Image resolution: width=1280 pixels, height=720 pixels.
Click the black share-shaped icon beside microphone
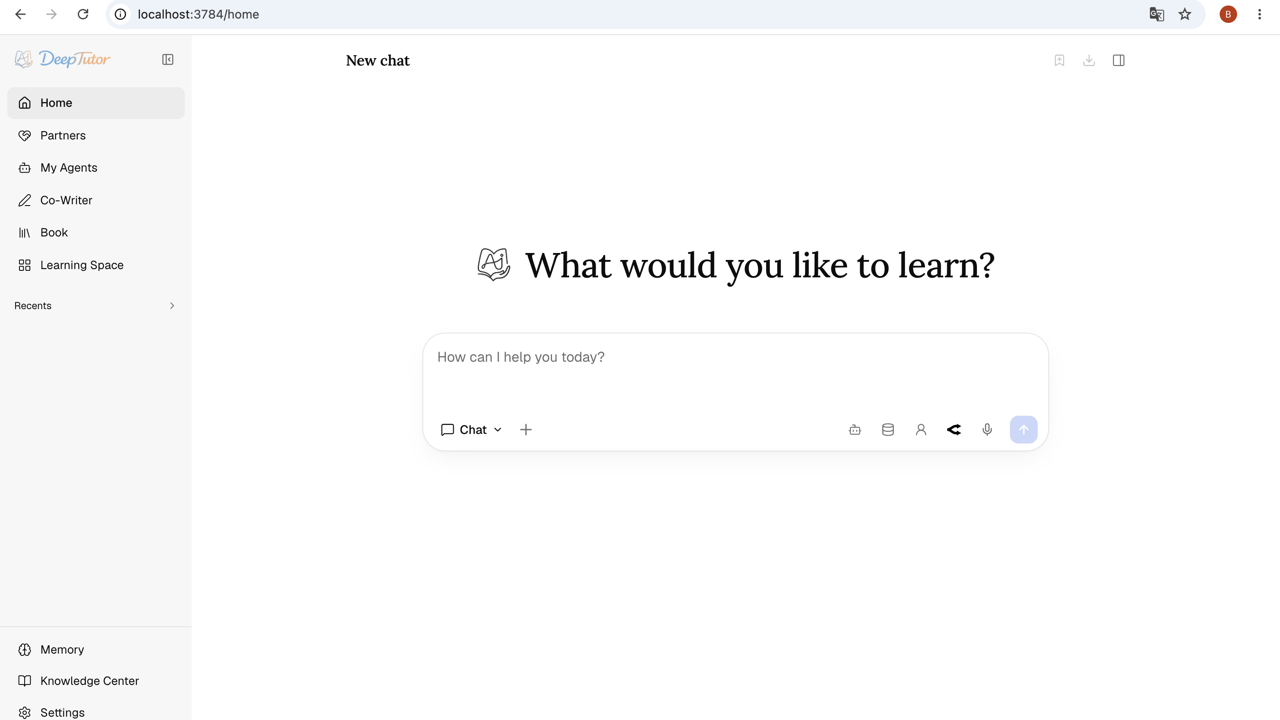tap(954, 430)
